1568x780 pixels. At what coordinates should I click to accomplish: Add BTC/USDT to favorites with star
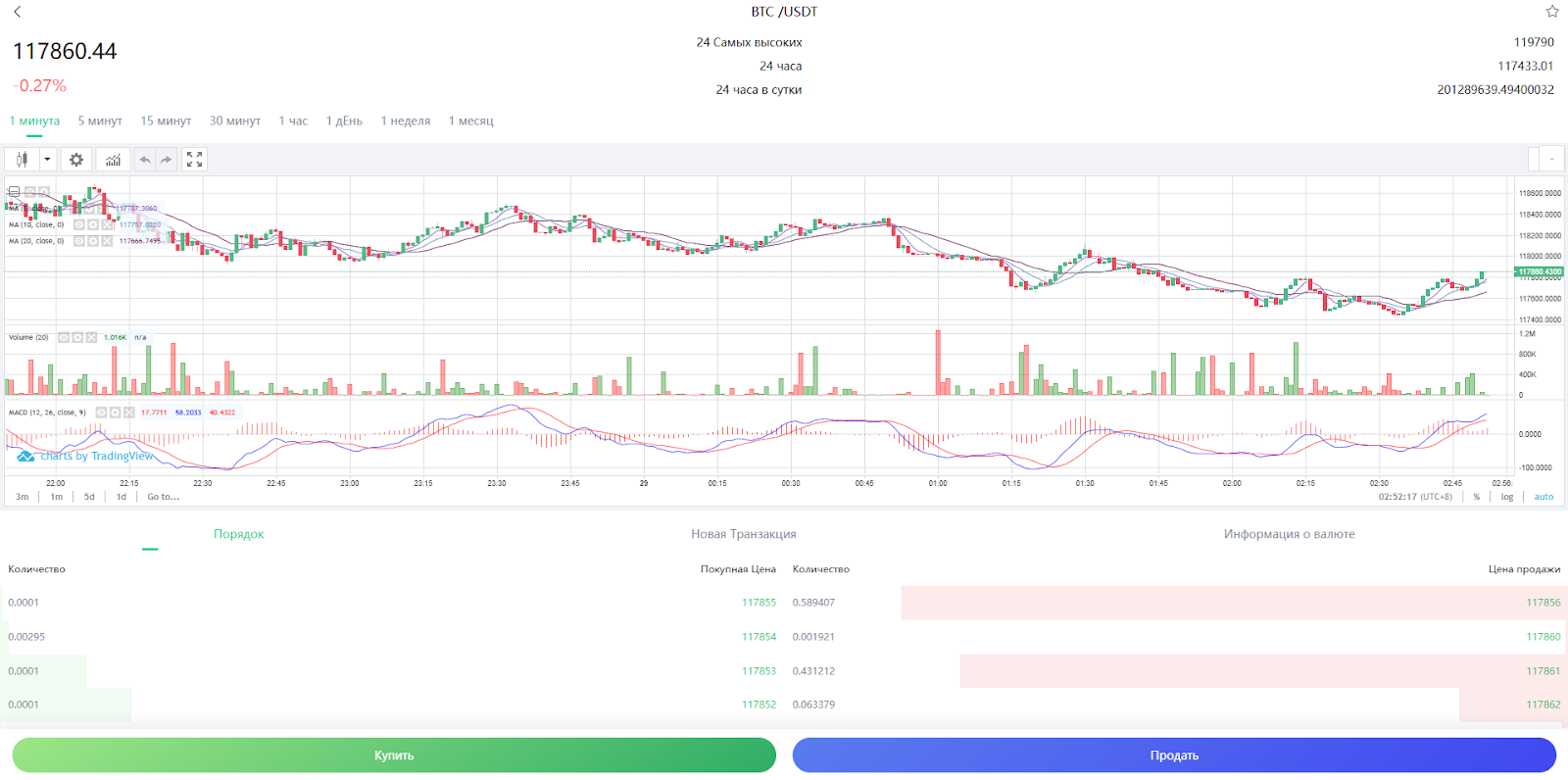(x=1552, y=12)
